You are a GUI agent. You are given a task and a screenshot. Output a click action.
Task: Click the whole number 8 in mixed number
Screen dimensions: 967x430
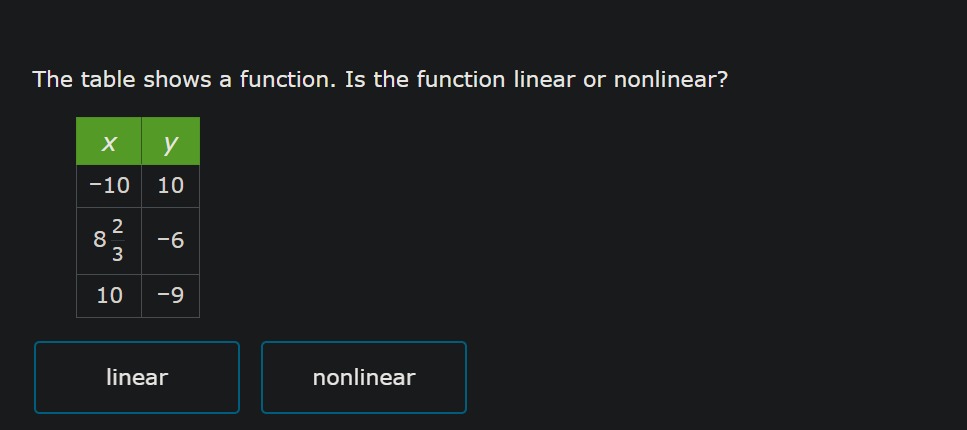point(100,239)
